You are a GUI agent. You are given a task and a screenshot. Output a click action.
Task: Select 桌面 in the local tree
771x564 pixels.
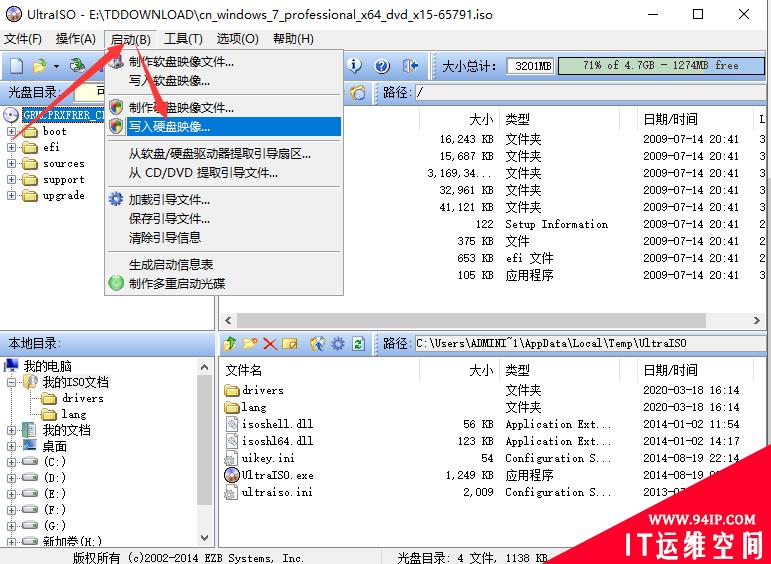[54, 446]
